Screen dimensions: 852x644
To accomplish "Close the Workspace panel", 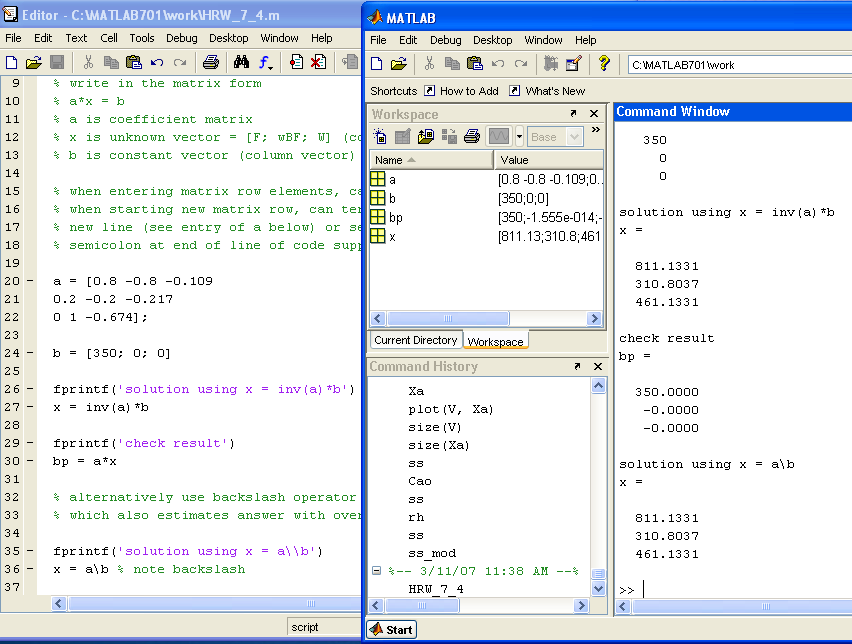I will coord(594,113).
